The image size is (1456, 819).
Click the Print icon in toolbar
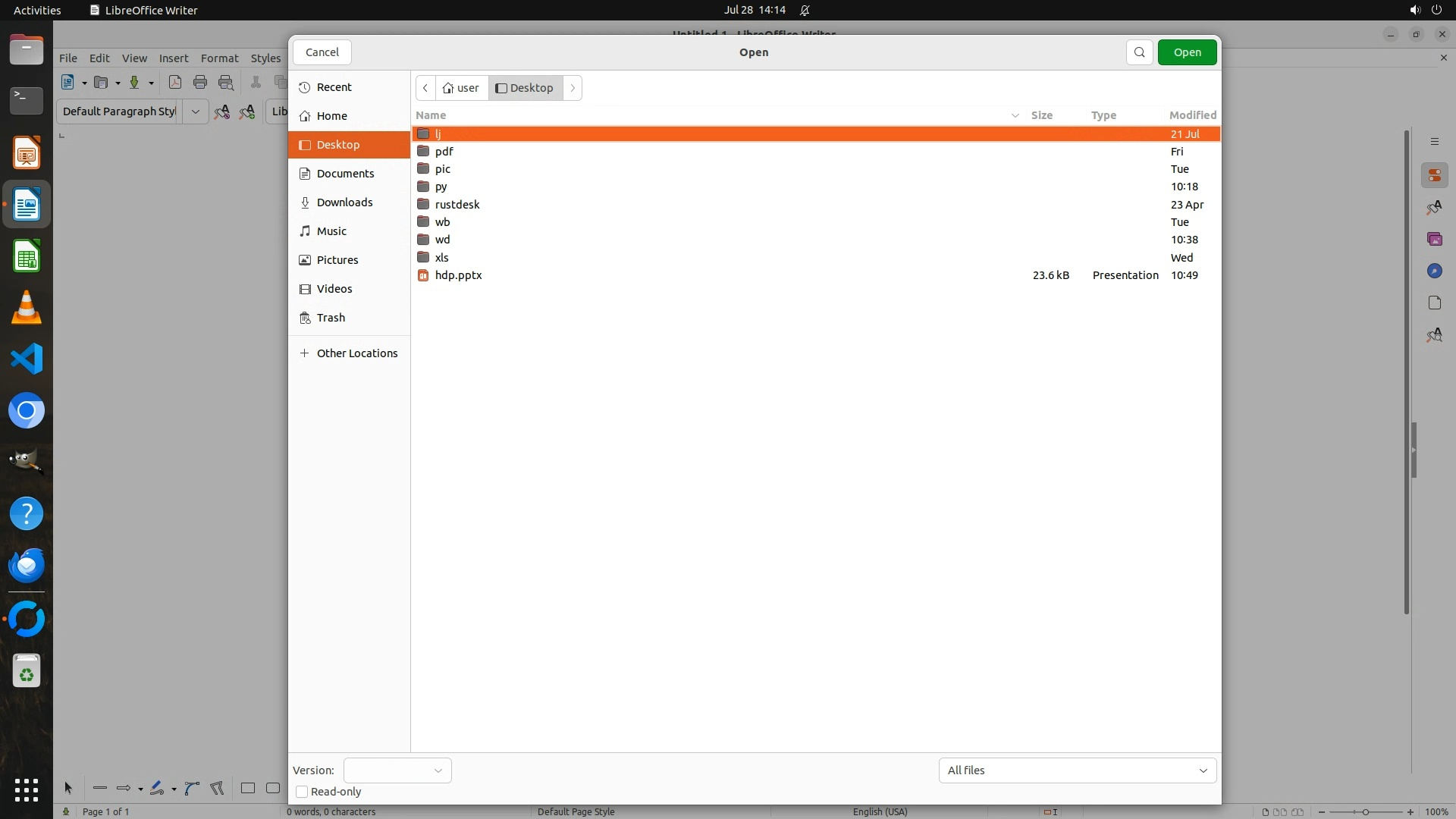coord(200,83)
